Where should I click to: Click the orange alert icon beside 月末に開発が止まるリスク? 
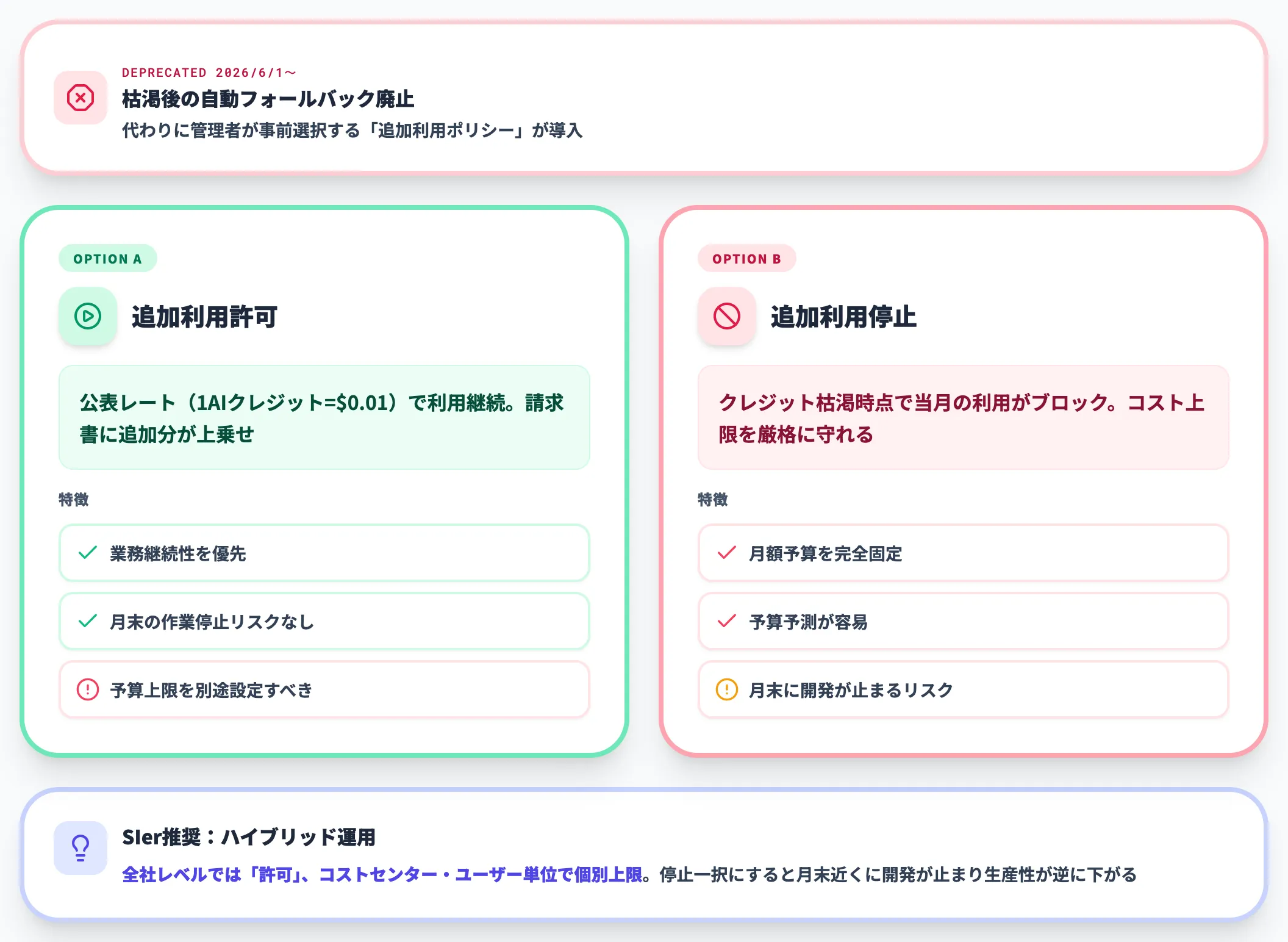coord(726,690)
